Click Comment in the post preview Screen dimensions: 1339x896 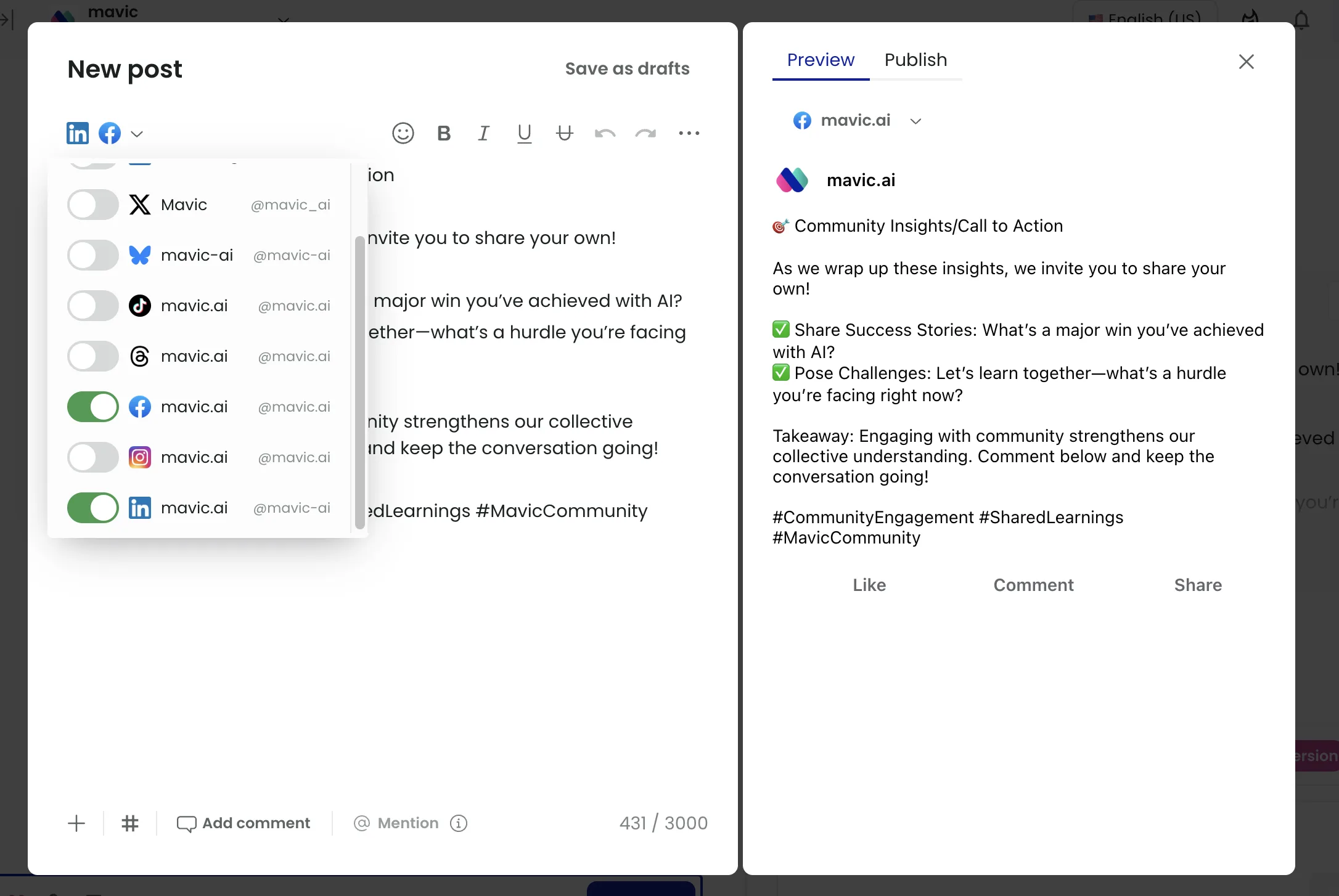pos(1033,585)
